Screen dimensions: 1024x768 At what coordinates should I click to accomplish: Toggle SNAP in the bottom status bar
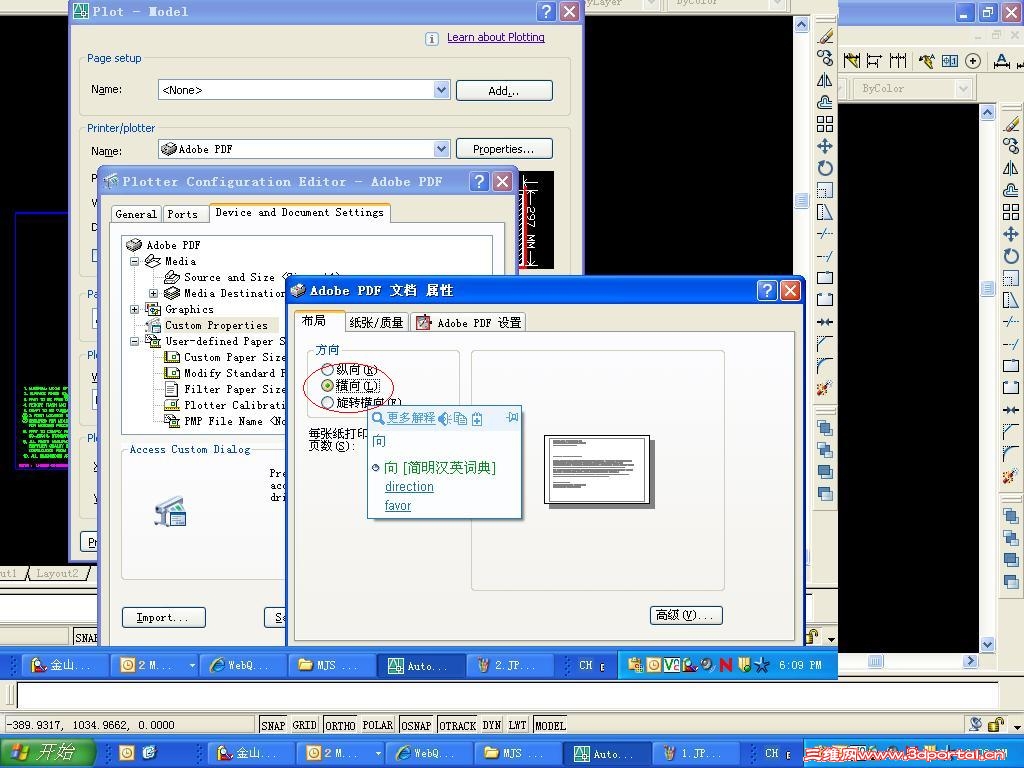(273, 726)
